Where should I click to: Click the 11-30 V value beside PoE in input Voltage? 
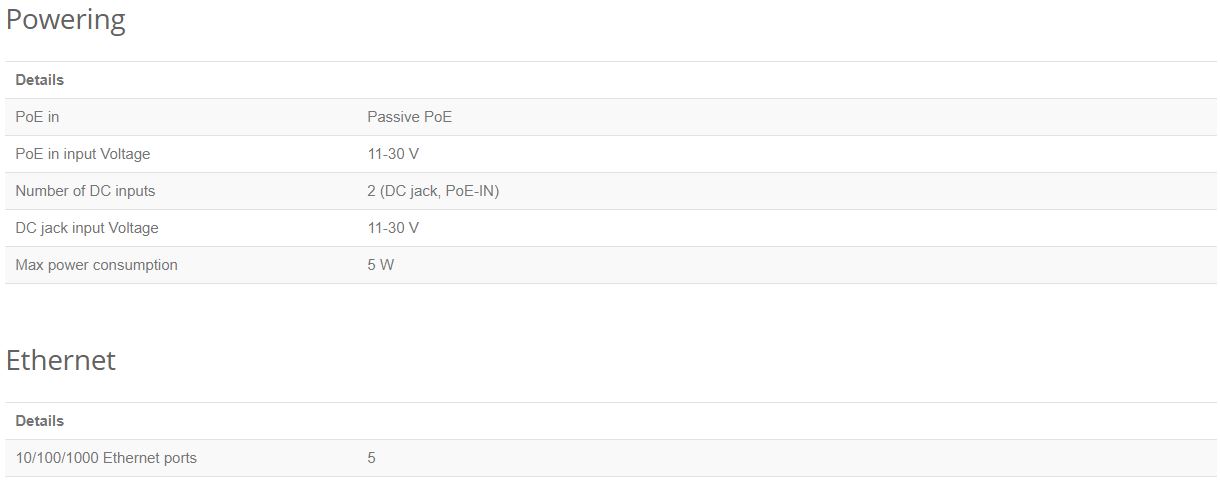click(393, 154)
